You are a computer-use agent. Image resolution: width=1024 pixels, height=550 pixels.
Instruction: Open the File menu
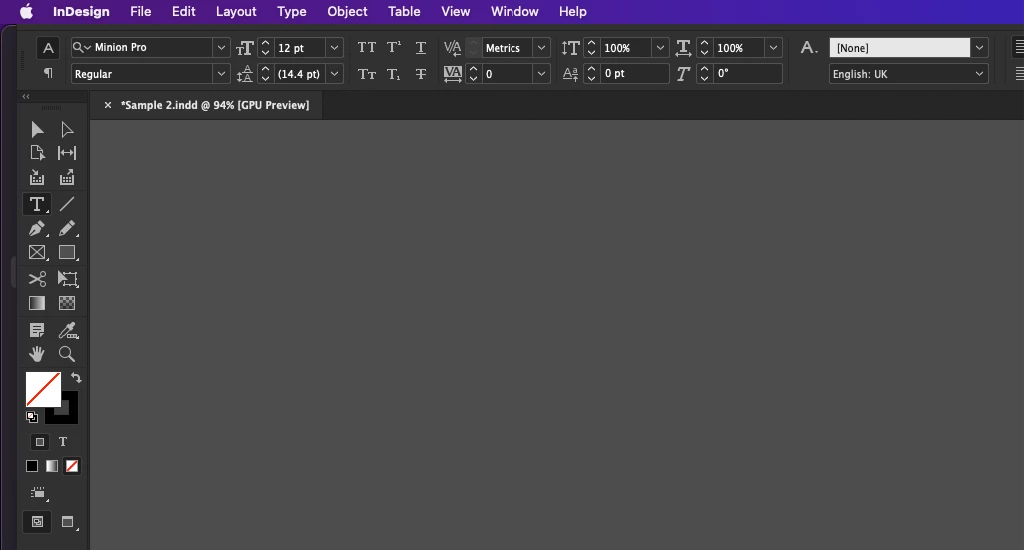click(x=140, y=12)
